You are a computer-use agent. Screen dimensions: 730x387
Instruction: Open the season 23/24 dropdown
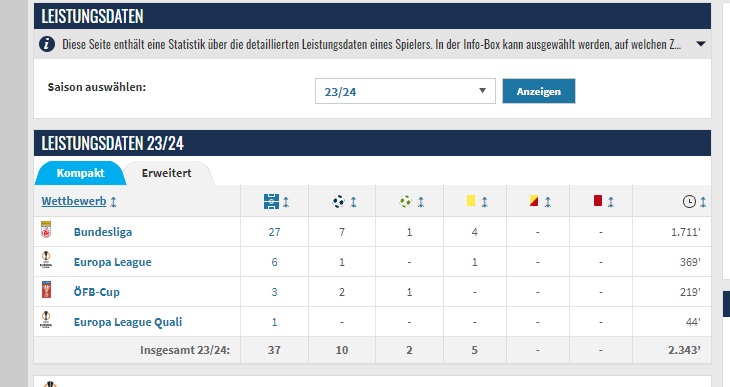[405, 91]
